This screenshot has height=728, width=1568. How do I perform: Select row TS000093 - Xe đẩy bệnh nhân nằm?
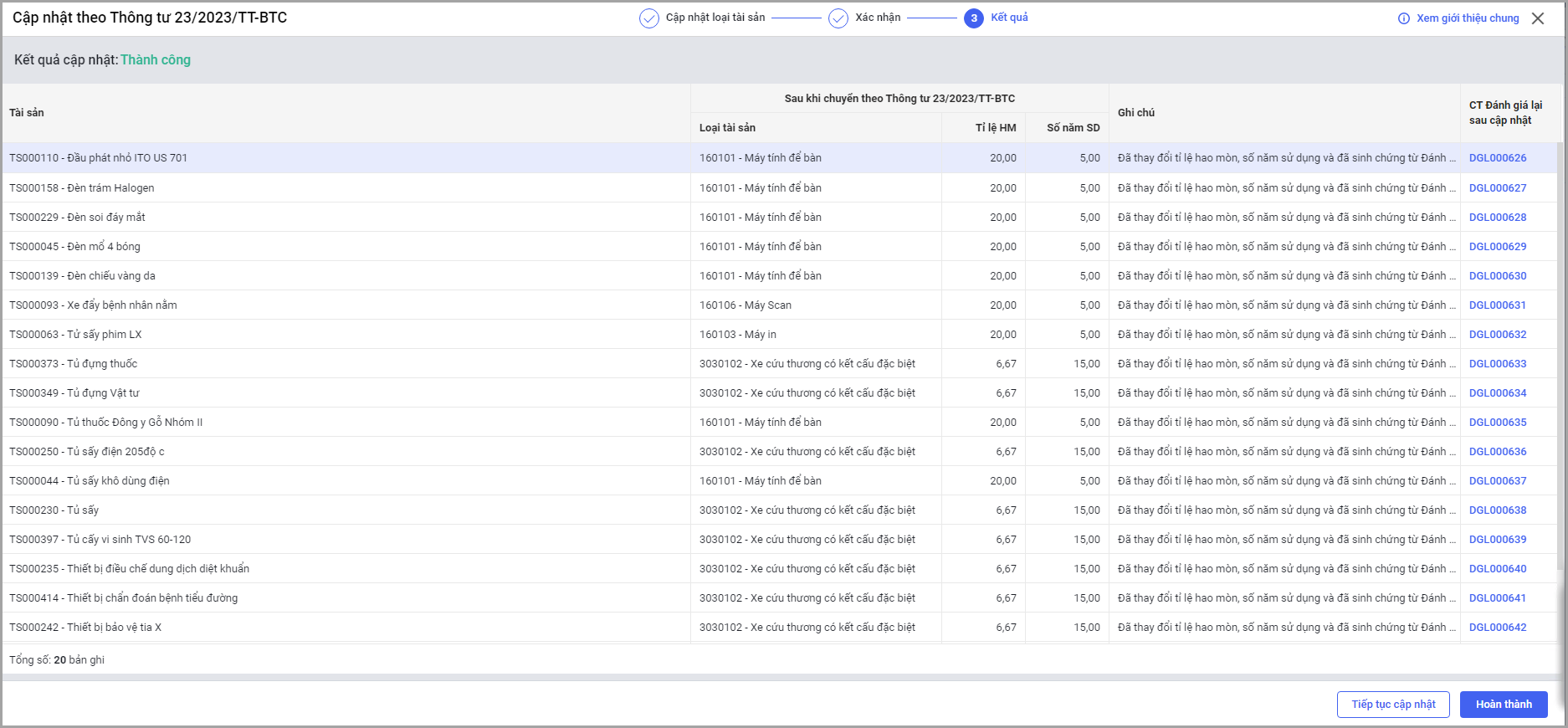tap(94, 305)
